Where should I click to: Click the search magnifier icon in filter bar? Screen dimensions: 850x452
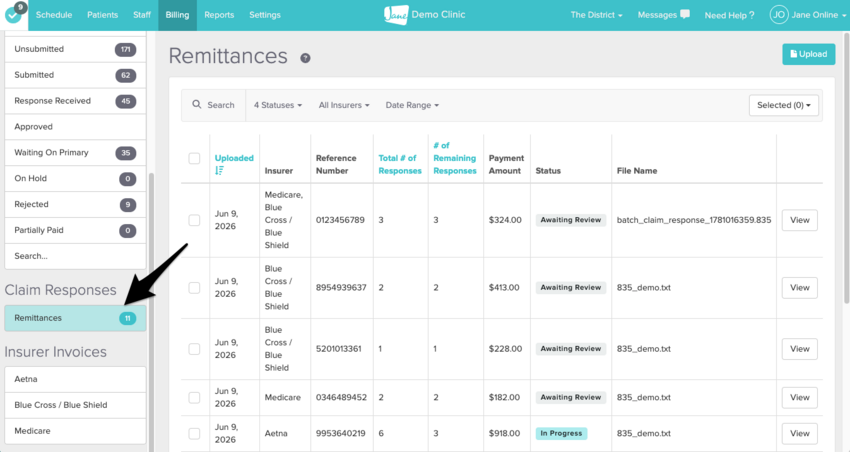point(197,105)
